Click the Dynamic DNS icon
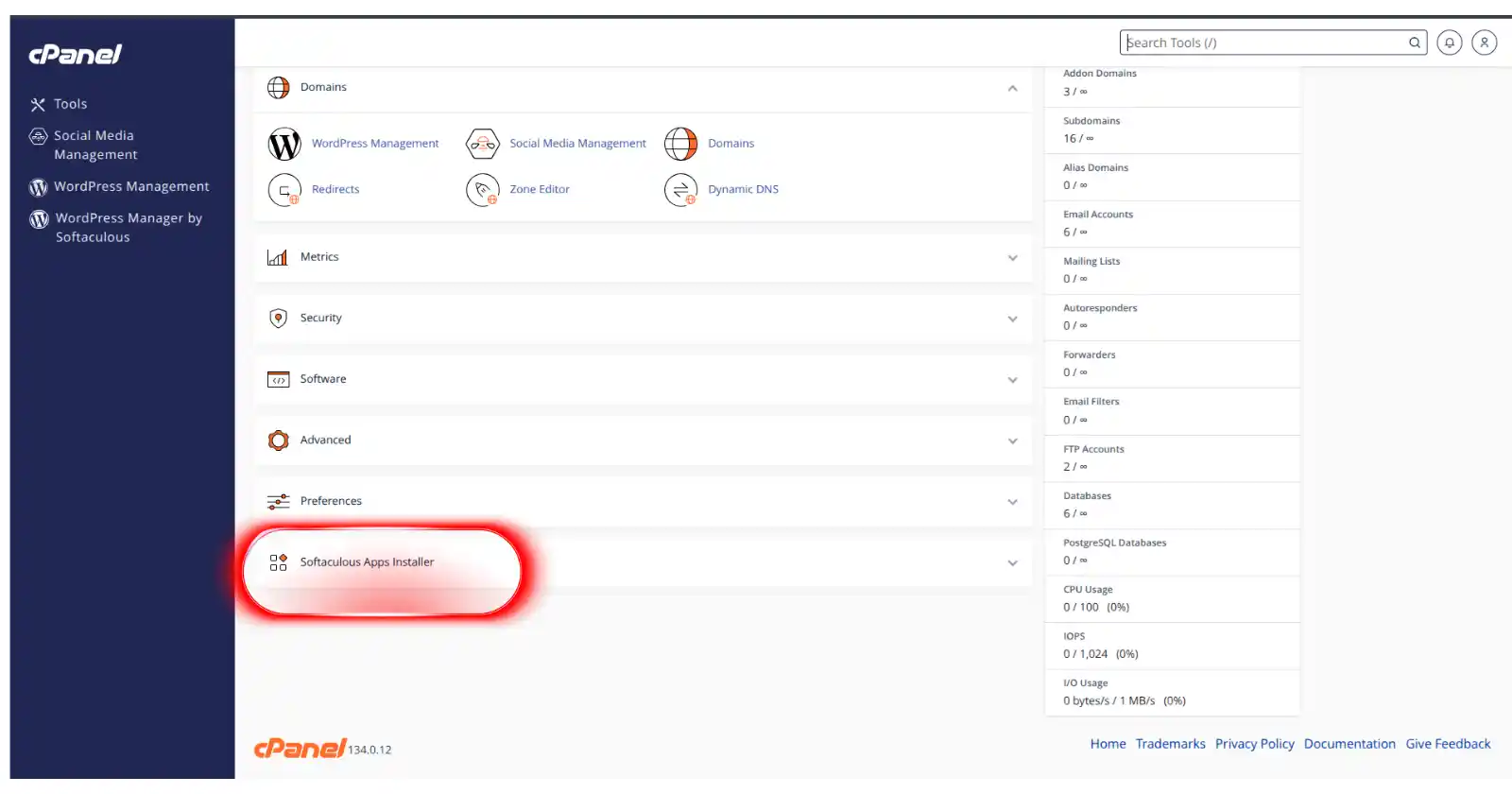The image size is (1512, 794). click(680, 190)
